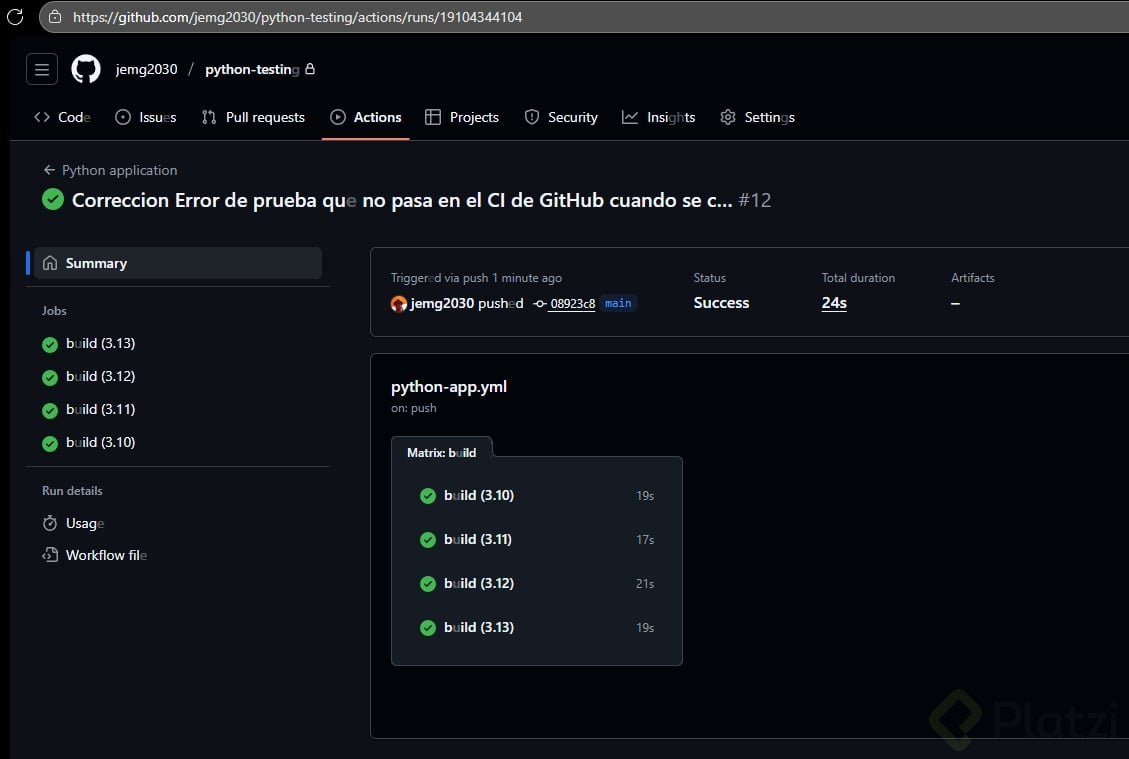Open Usage under Run details
Screen dimensions: 1129x759
coord(85,524)
